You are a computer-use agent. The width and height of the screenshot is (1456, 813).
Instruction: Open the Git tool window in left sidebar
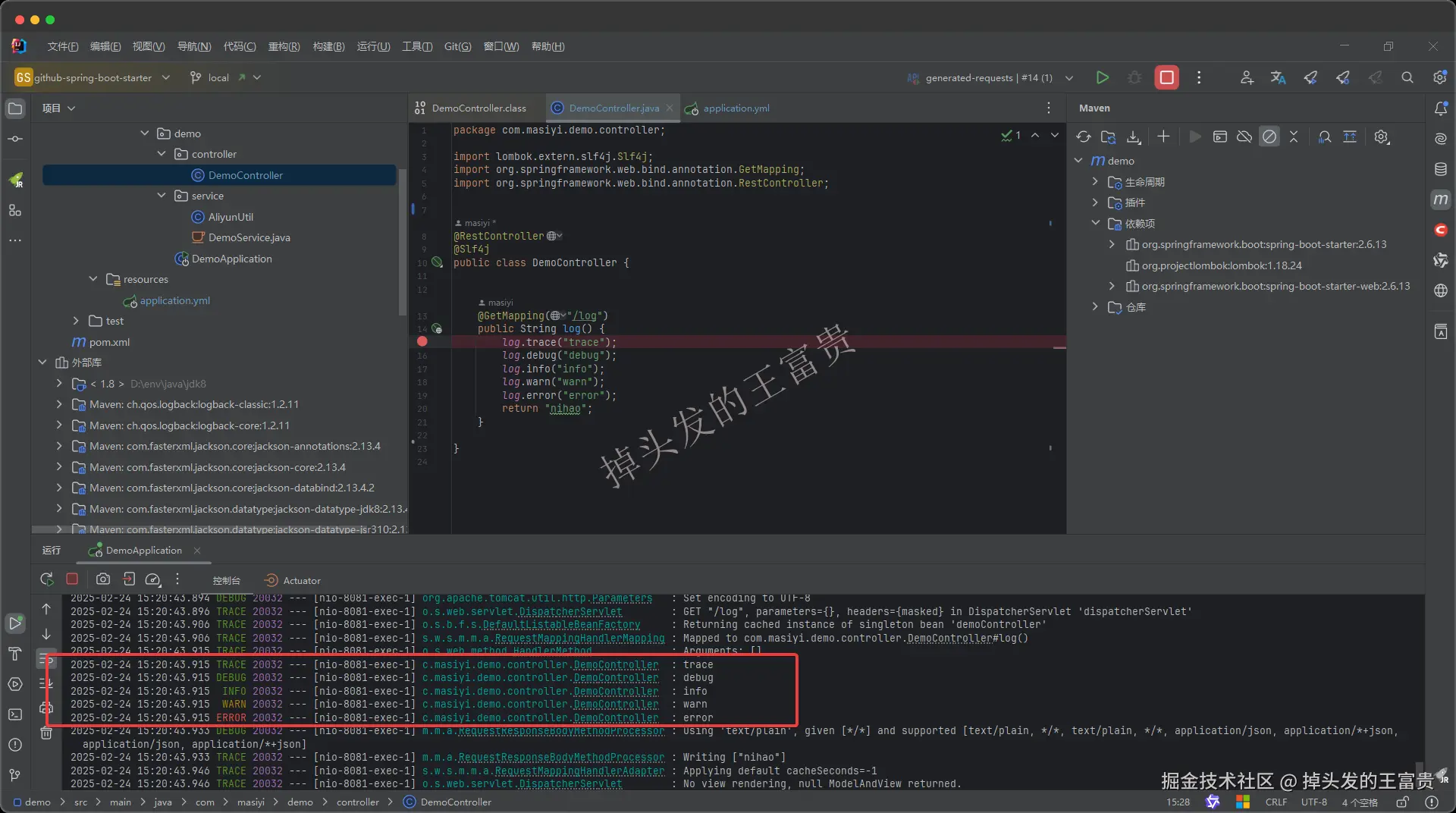(x=15, y=775)
